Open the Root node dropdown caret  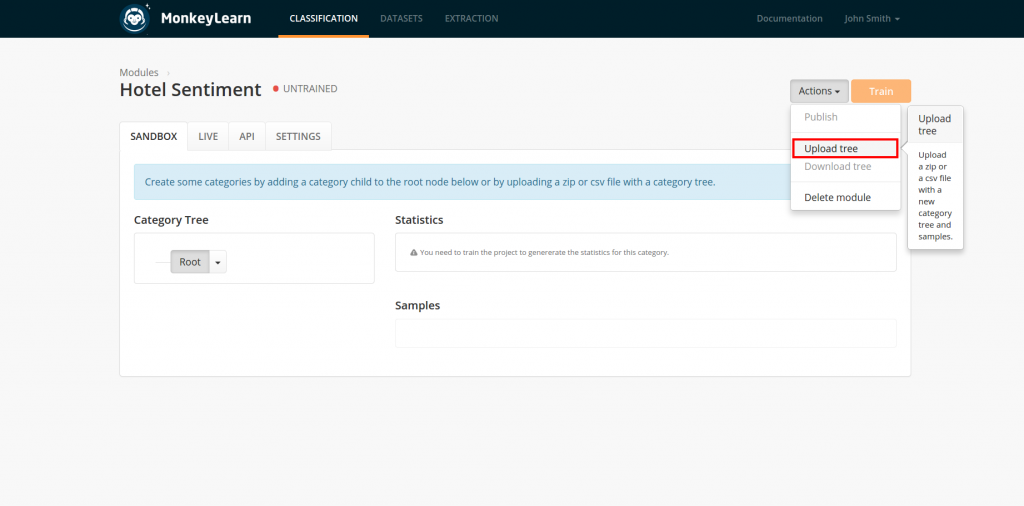(218, 262)
